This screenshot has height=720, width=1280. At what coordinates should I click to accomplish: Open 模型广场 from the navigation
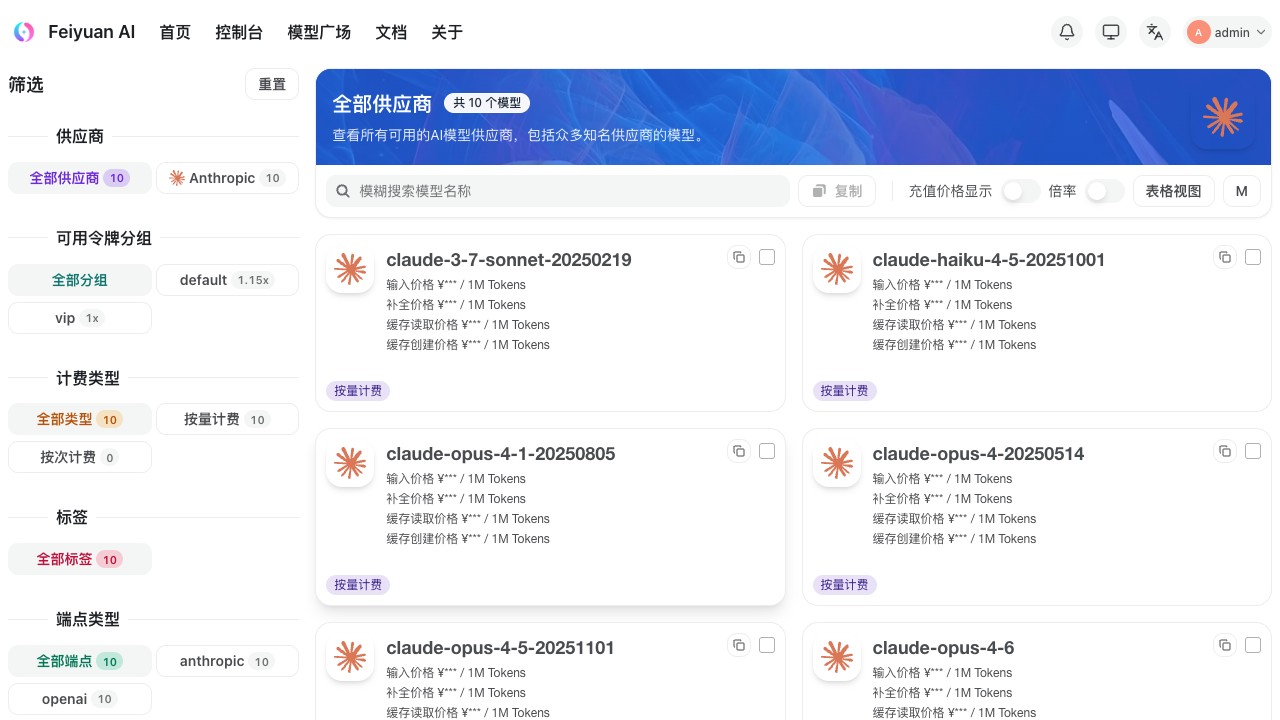[x=319, y=32]
